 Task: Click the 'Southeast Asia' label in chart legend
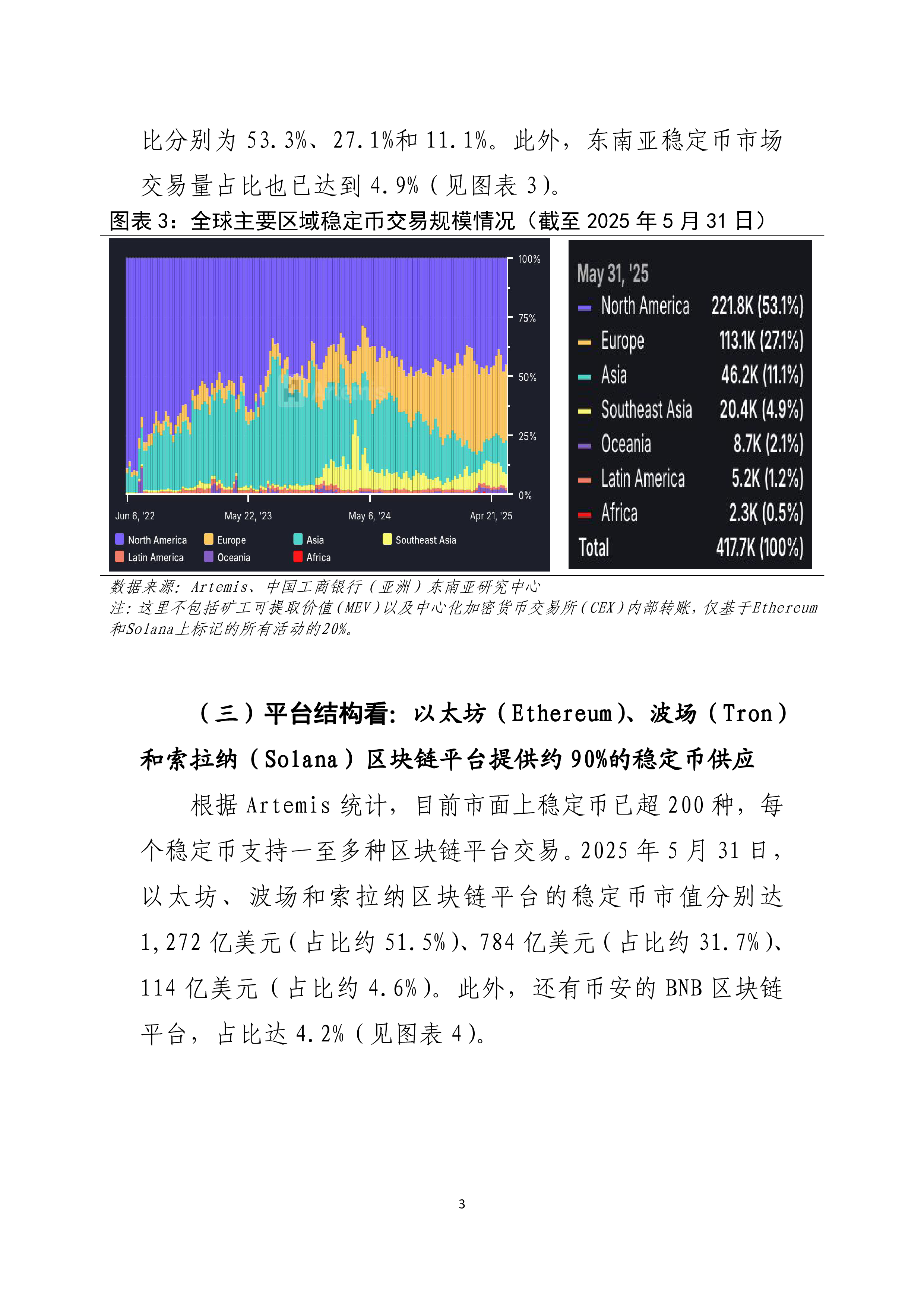(426, 539)
